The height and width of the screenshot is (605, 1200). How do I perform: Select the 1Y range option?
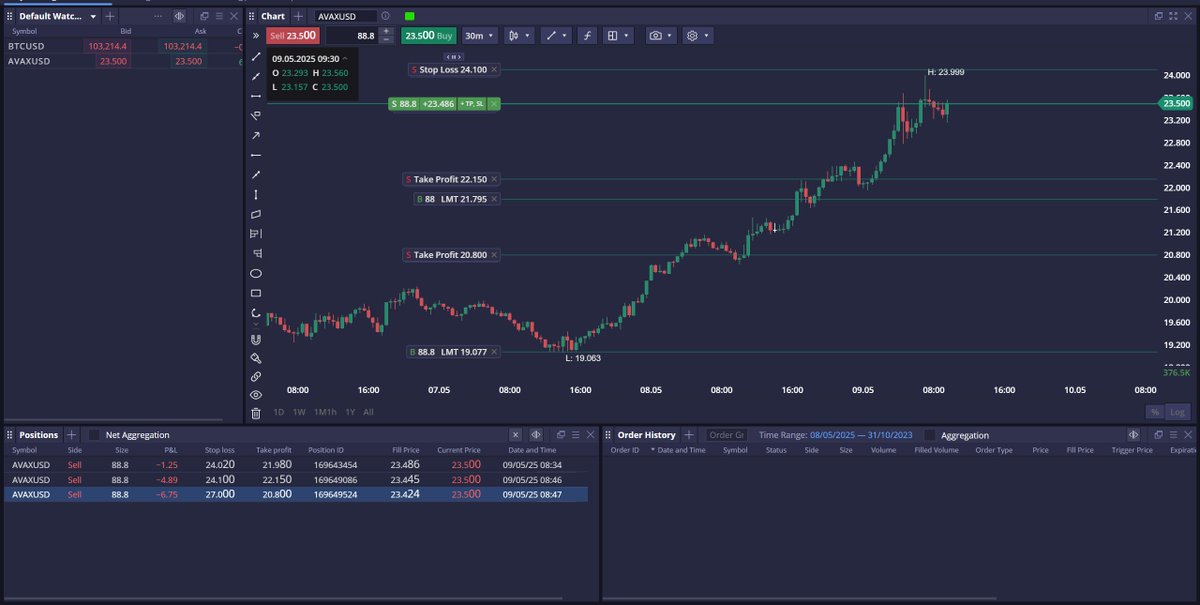[350, 412]
